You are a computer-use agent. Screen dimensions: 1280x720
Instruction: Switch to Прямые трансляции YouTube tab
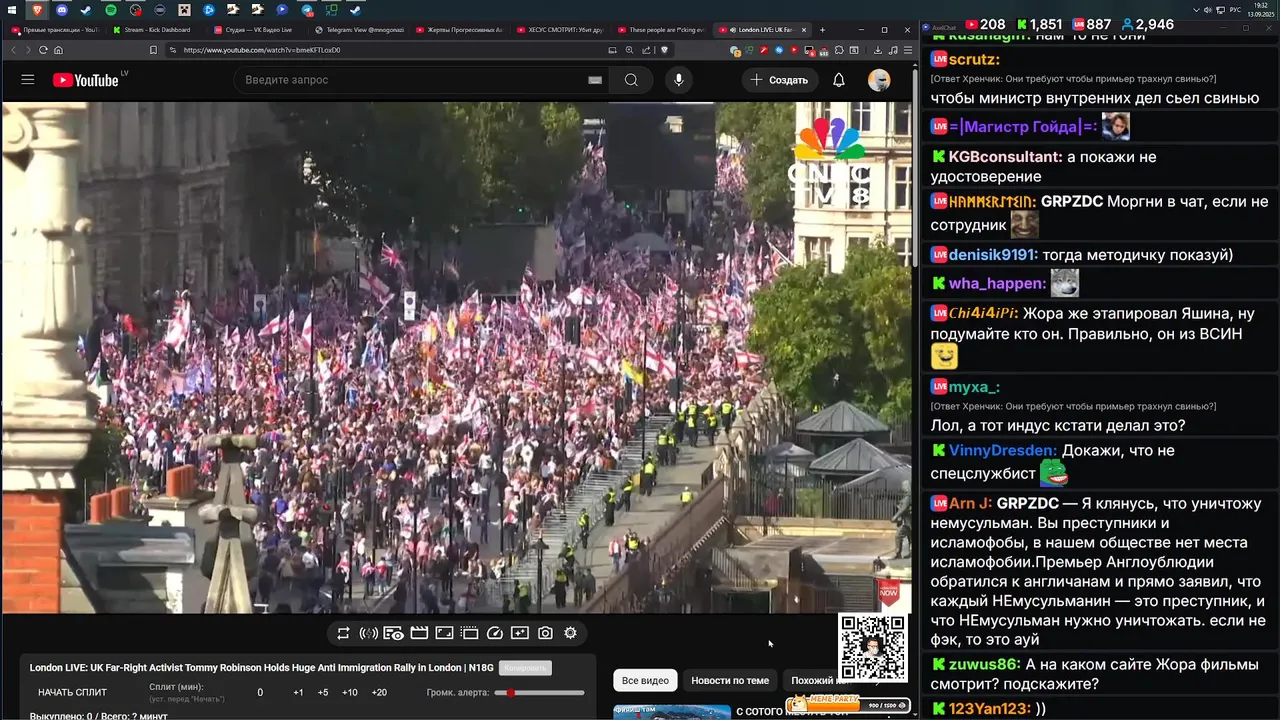tap(56, 30)
